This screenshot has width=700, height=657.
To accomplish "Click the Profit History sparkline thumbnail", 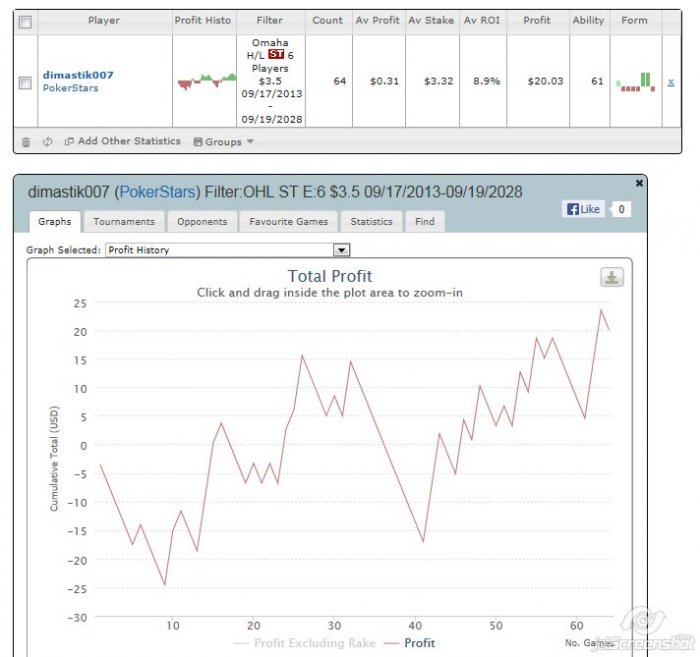I will coord(207,82).
